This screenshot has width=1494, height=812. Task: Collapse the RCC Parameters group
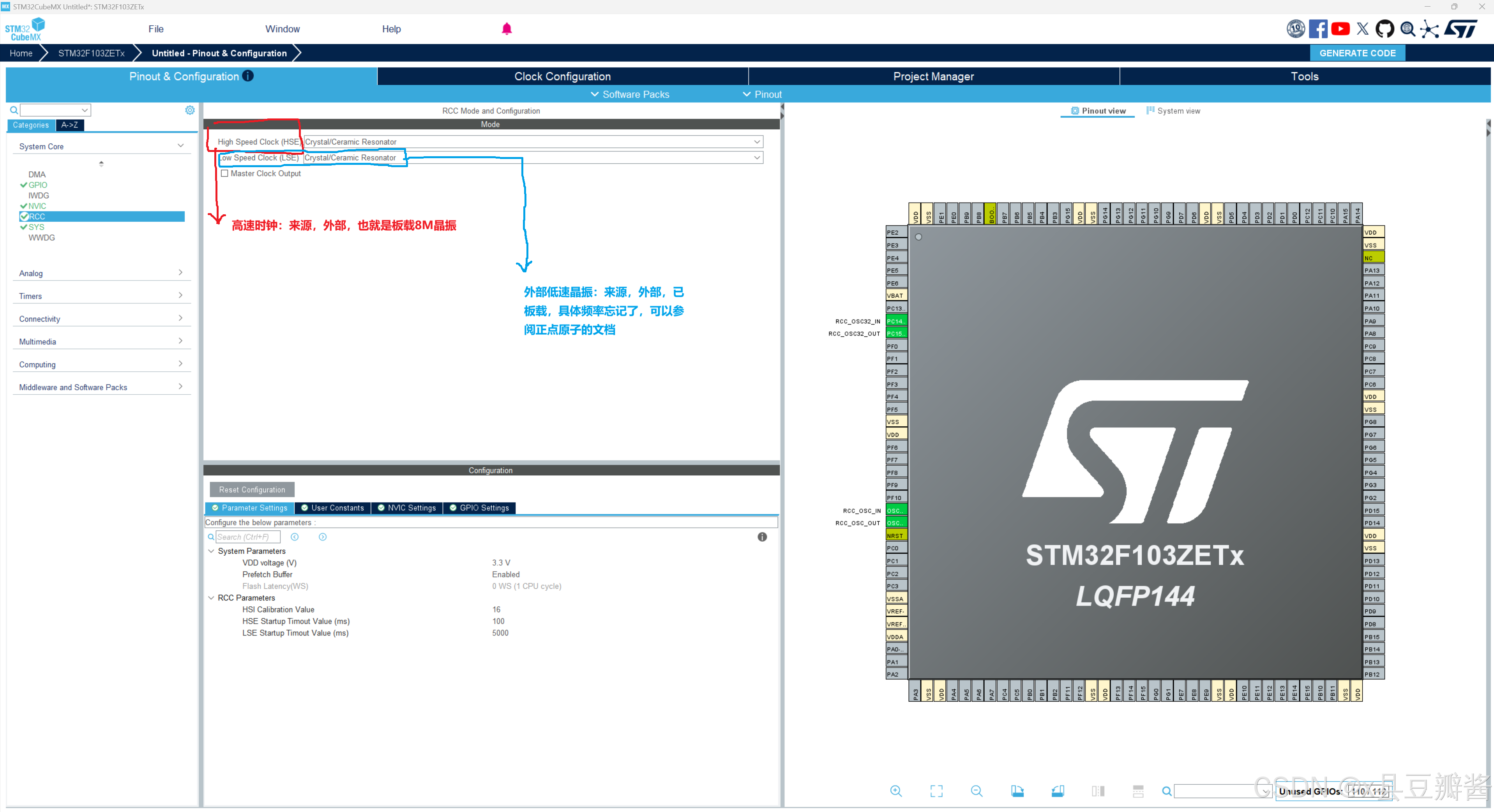(x=211, y=598)
